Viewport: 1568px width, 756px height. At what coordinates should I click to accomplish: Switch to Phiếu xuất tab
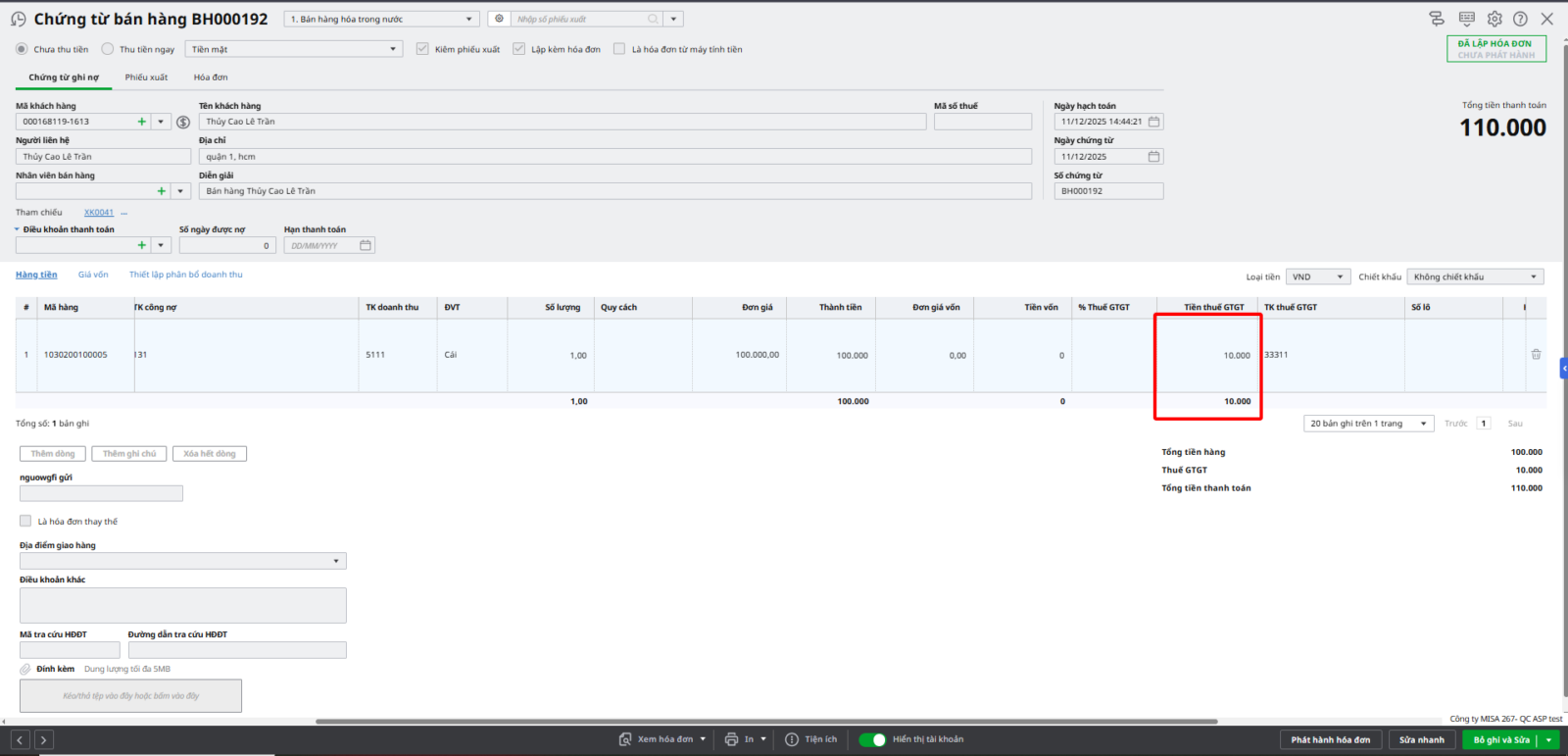146,77
